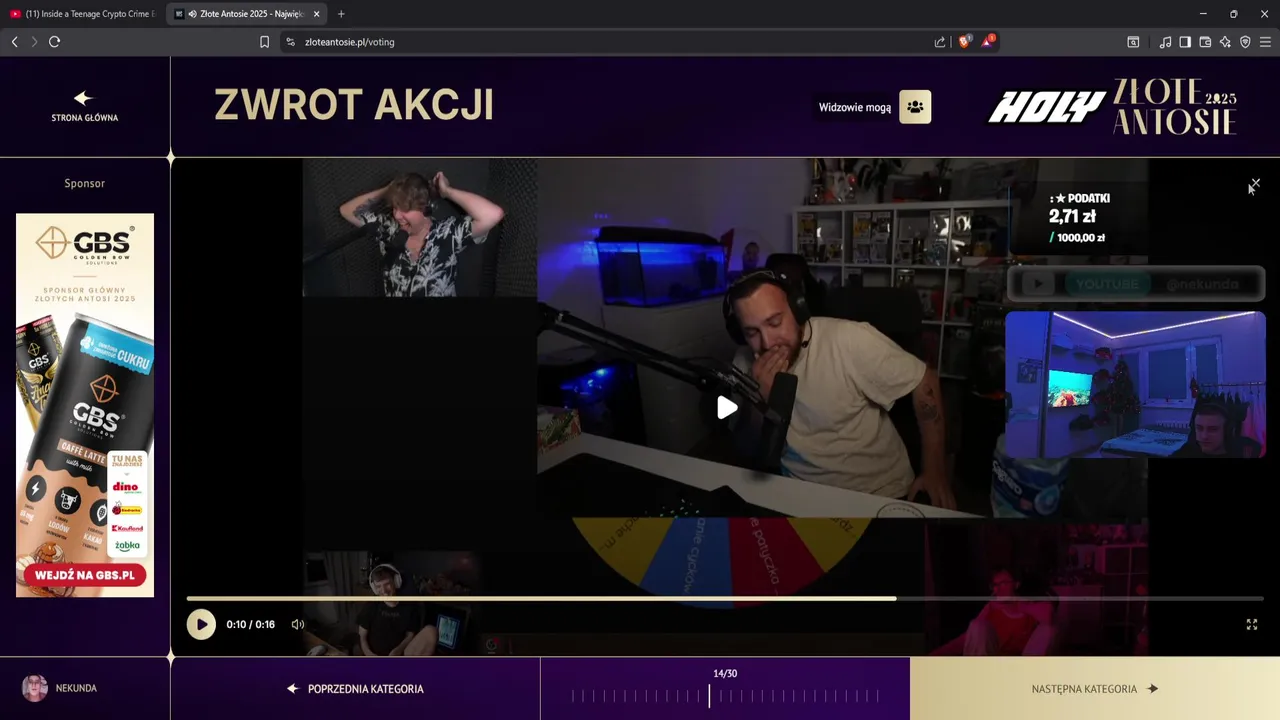Screen dimensions: 1280x720
Task: Go to Poprzednia Kategoria
Action: pos(355,689)
